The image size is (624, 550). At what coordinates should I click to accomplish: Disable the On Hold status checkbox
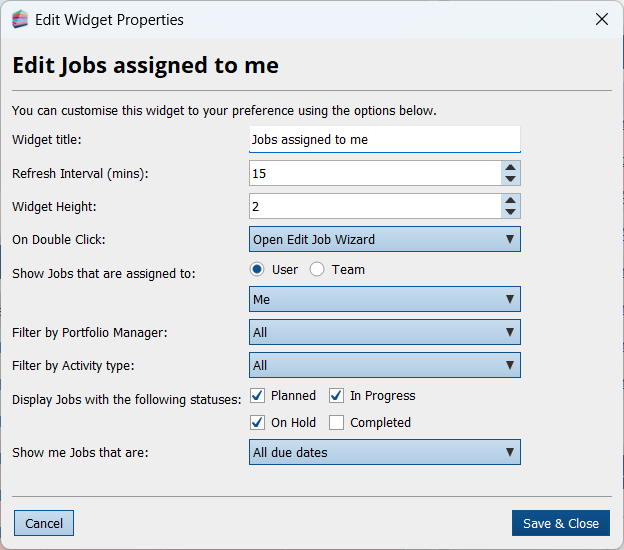point(257,423)
